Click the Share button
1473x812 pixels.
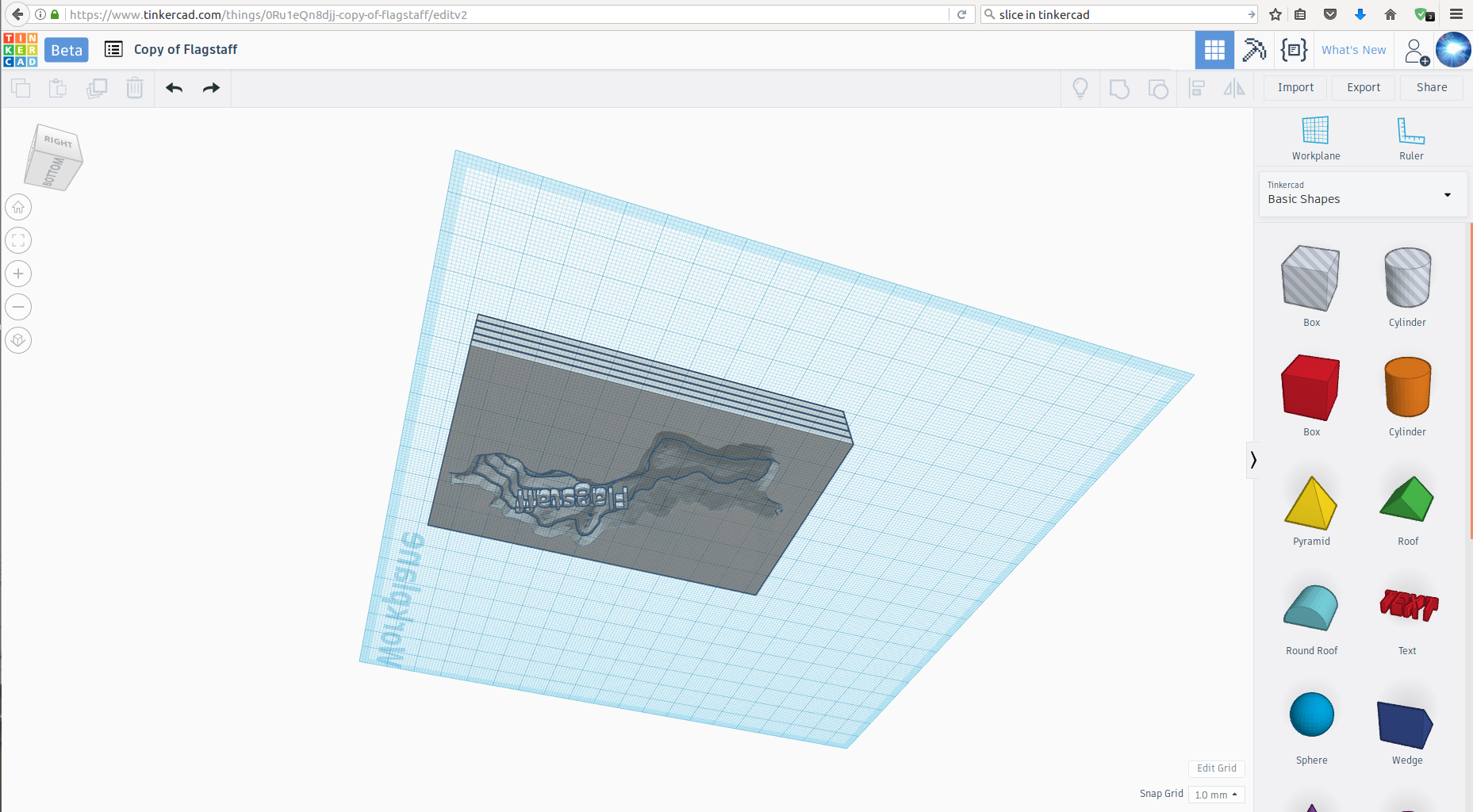point(1432,87)
